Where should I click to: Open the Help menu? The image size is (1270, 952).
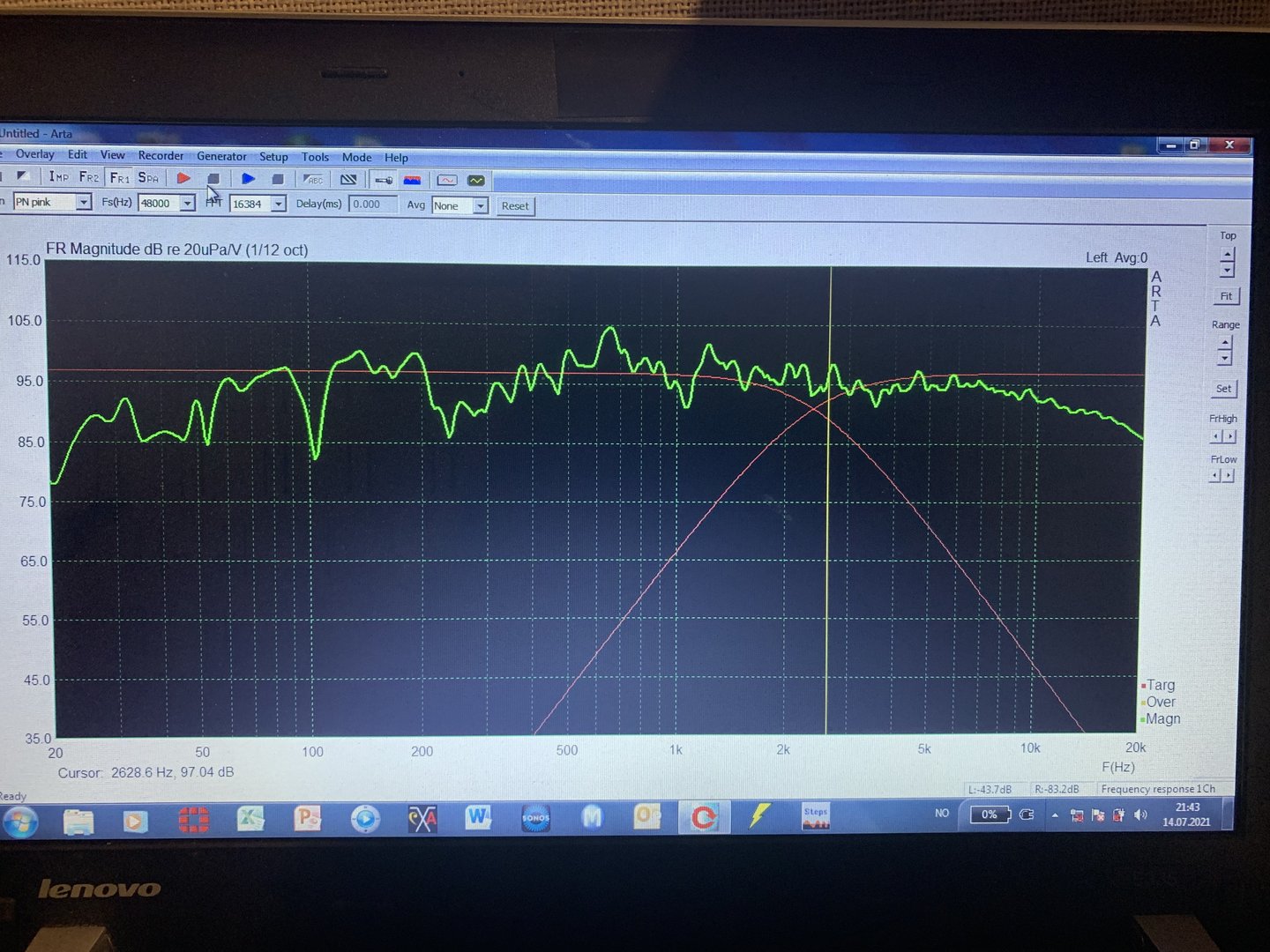(x=396, y=158)
